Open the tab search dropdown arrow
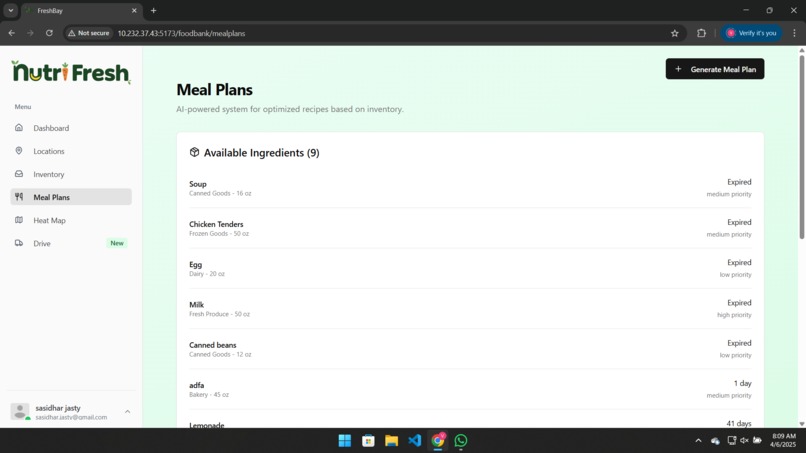This screenshot has height=453, width=806. [10, 10]
